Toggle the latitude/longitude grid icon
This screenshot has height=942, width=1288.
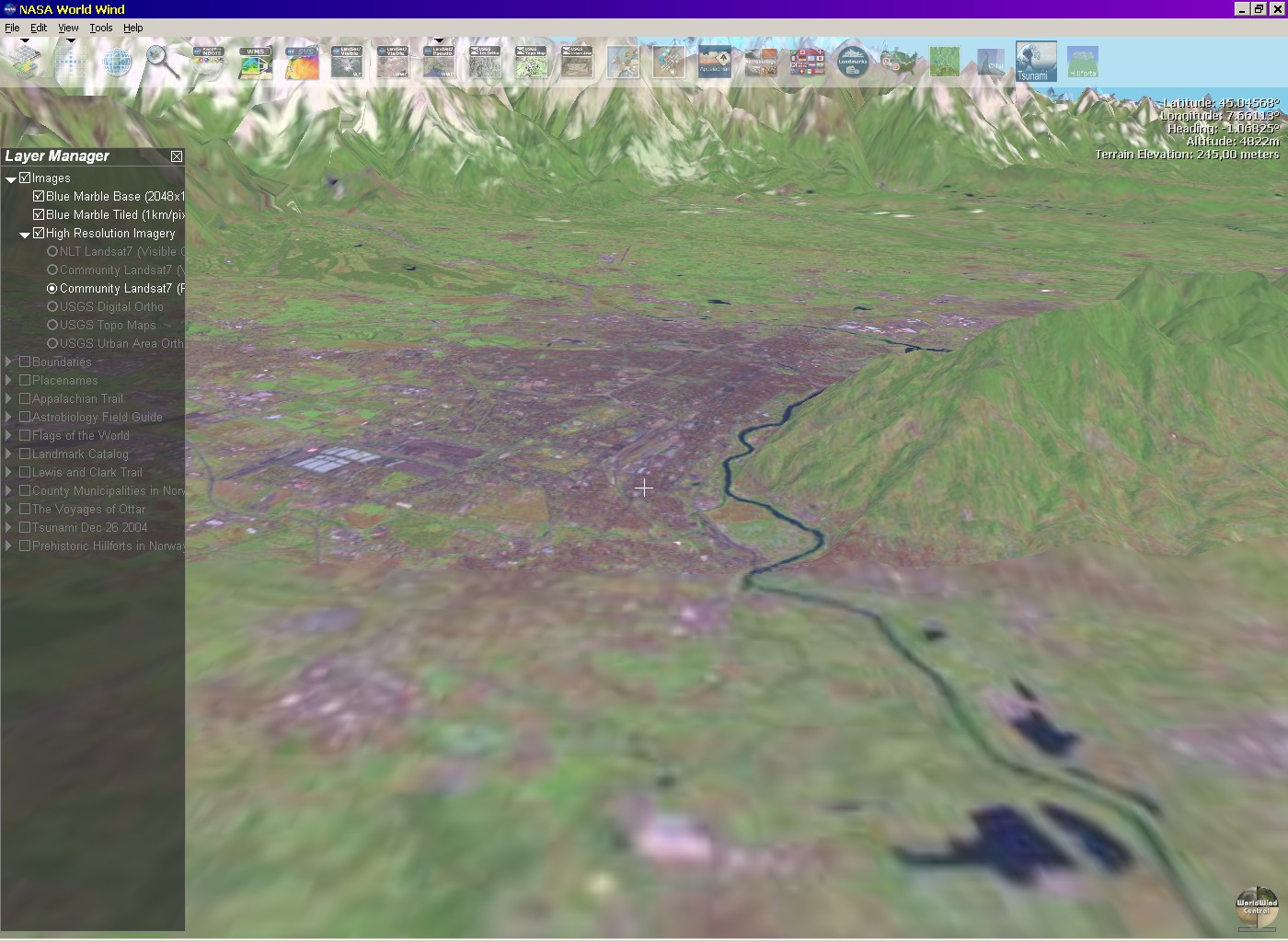coord(72,62)
